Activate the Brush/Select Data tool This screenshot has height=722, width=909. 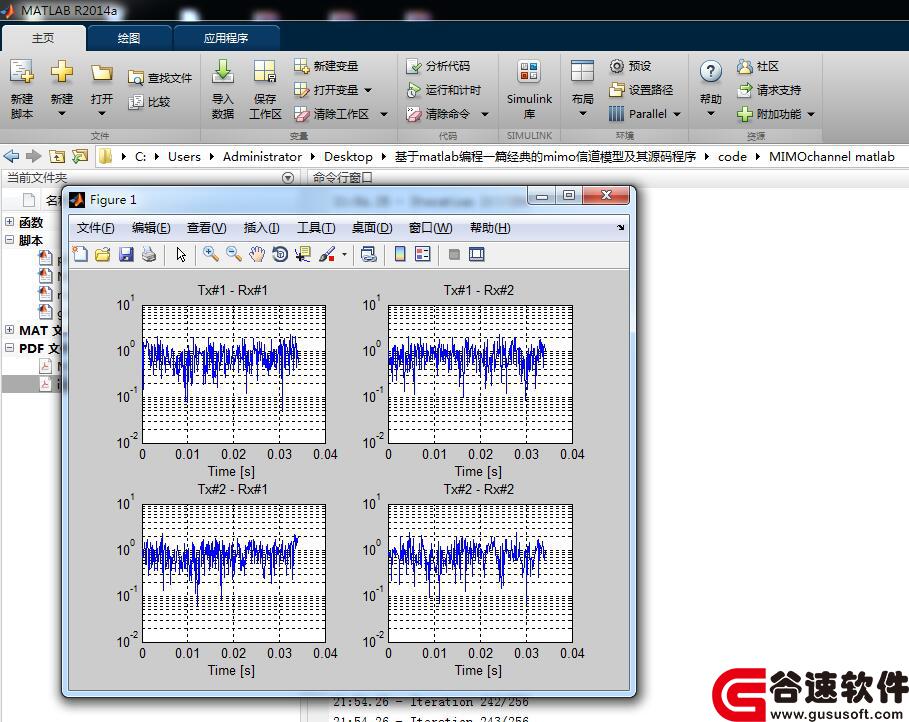pyautogui.click(x=326, y=254)
